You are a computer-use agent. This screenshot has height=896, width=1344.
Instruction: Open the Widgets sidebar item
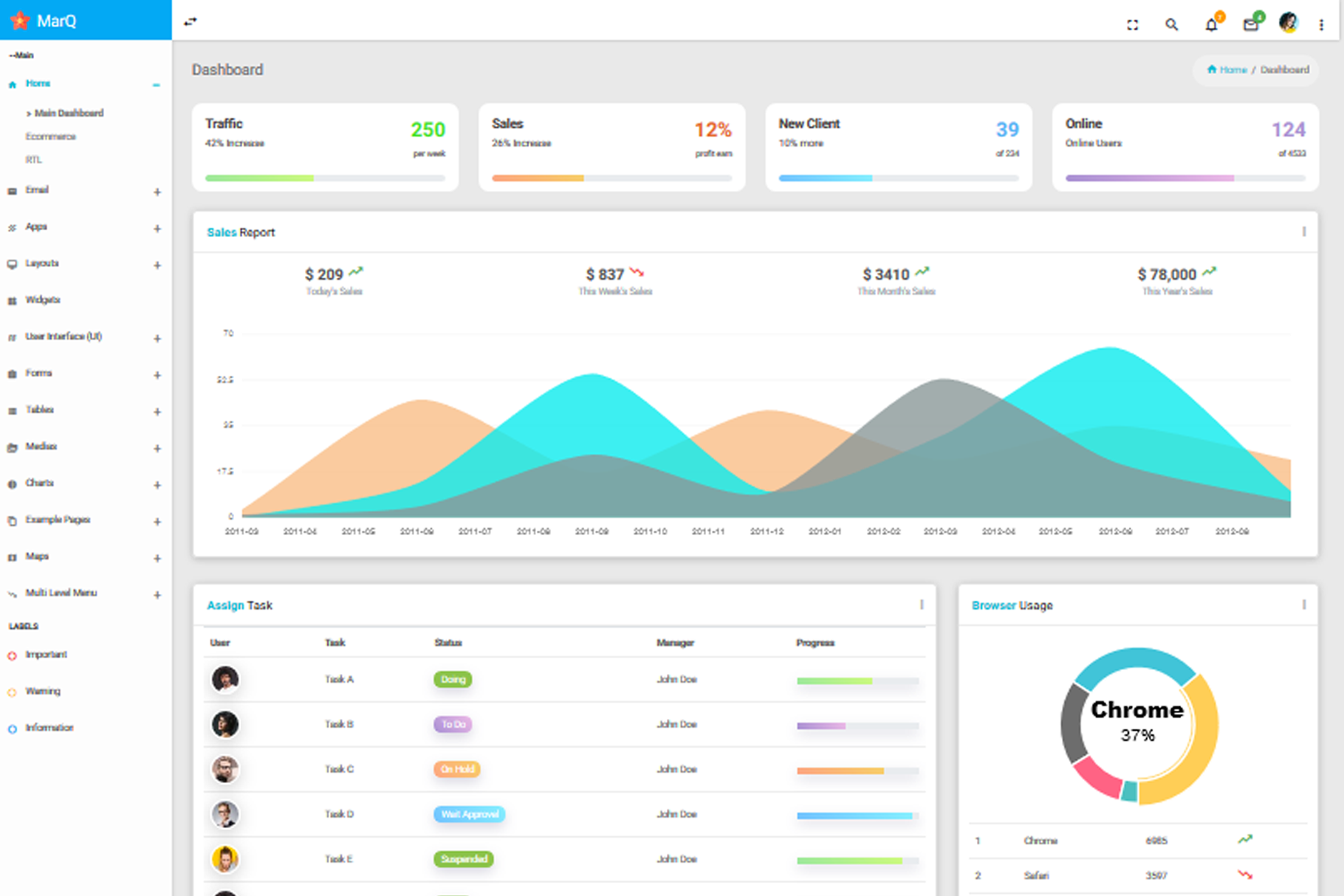[x=43, y=300]
